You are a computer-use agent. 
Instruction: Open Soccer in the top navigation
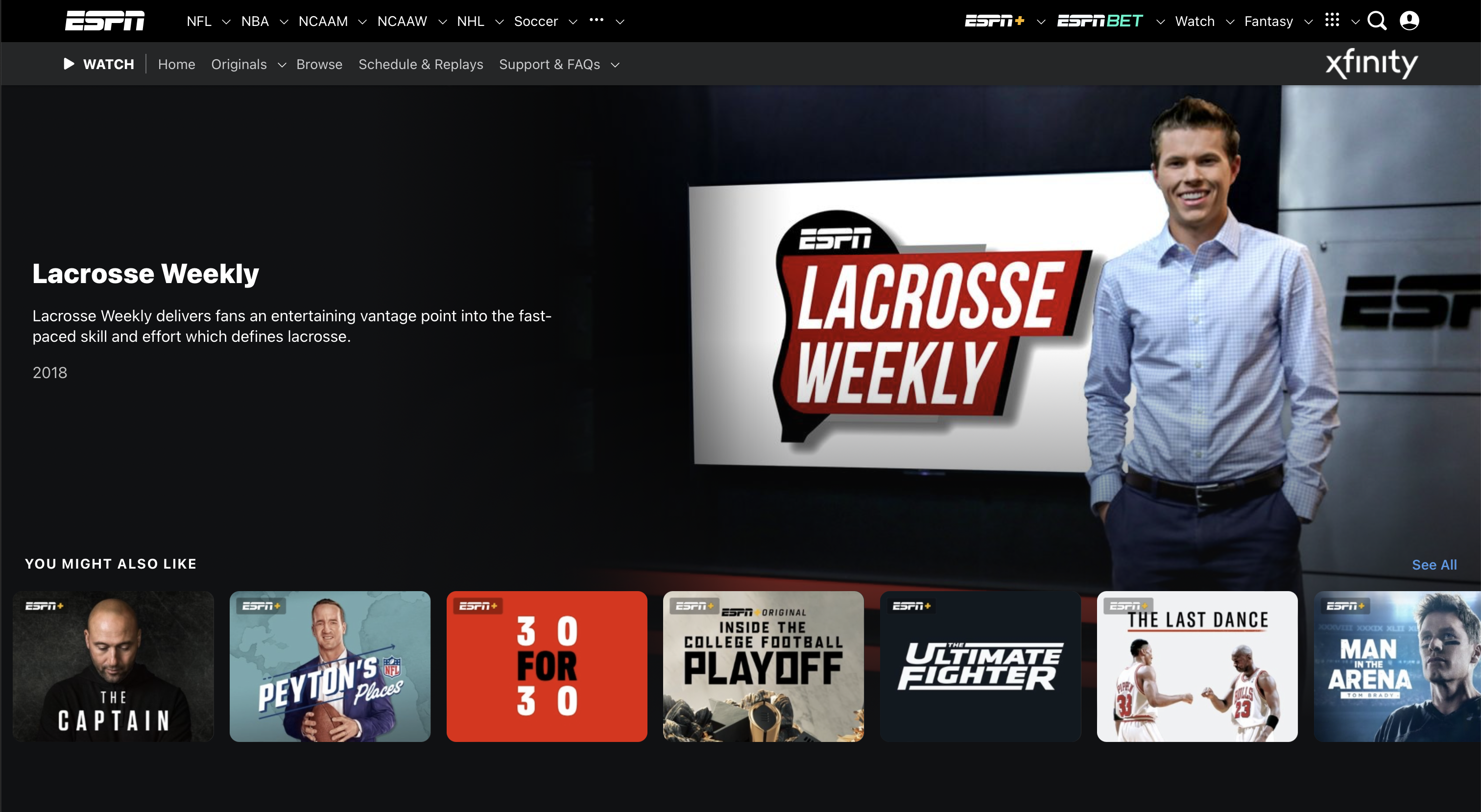(535, 21)
